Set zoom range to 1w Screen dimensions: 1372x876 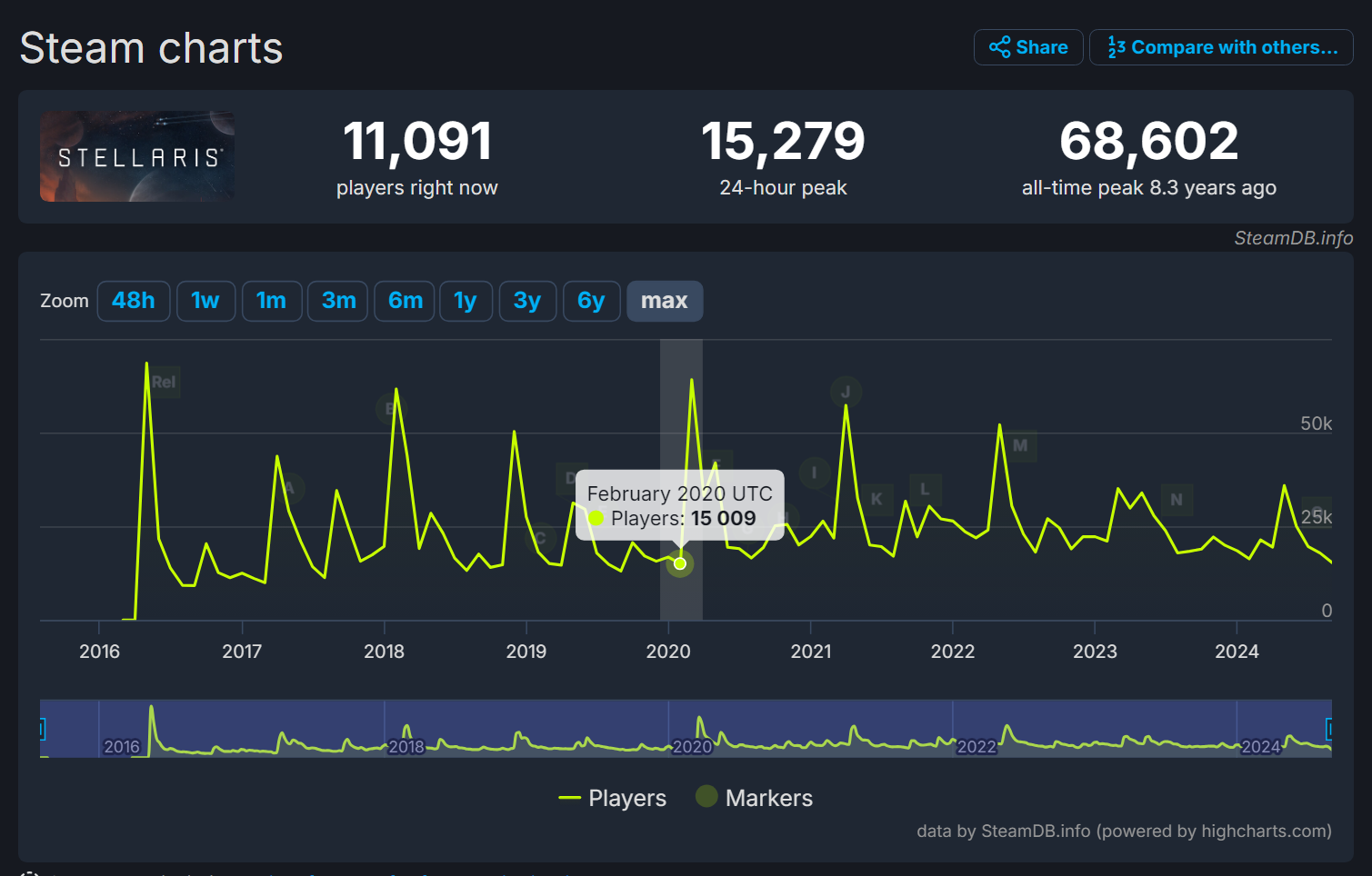point(205,301)
